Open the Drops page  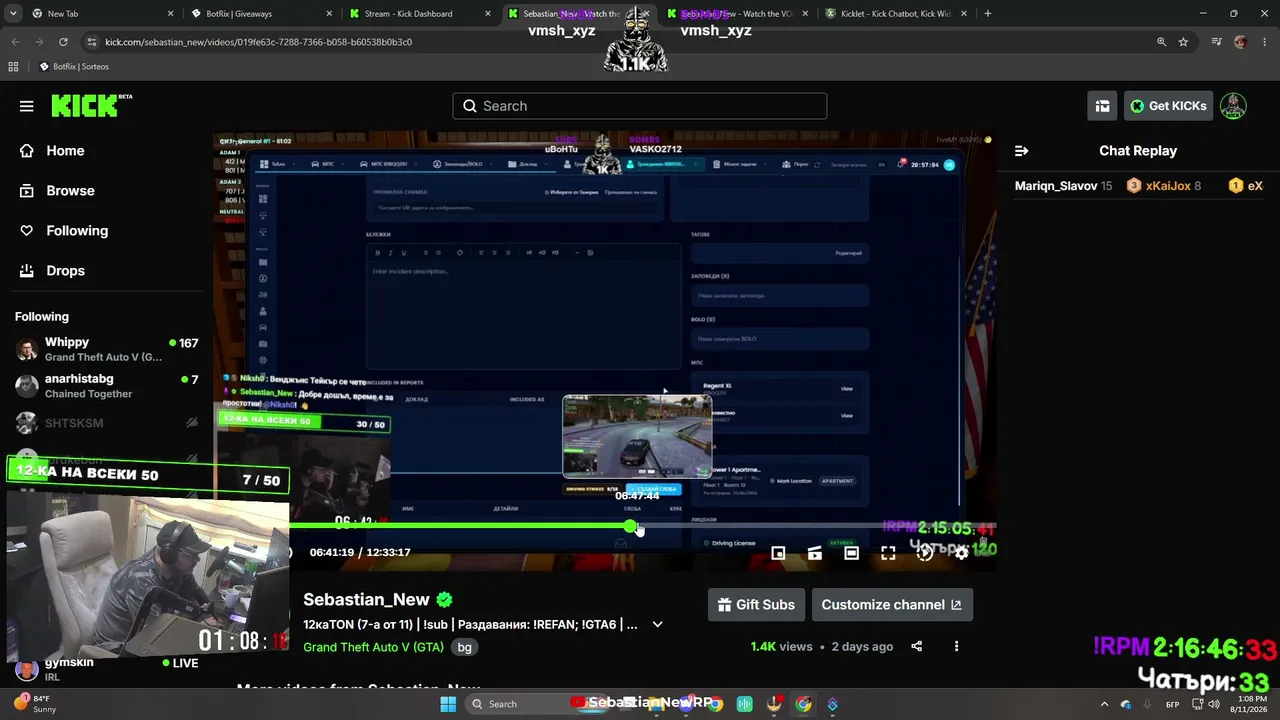65,271
